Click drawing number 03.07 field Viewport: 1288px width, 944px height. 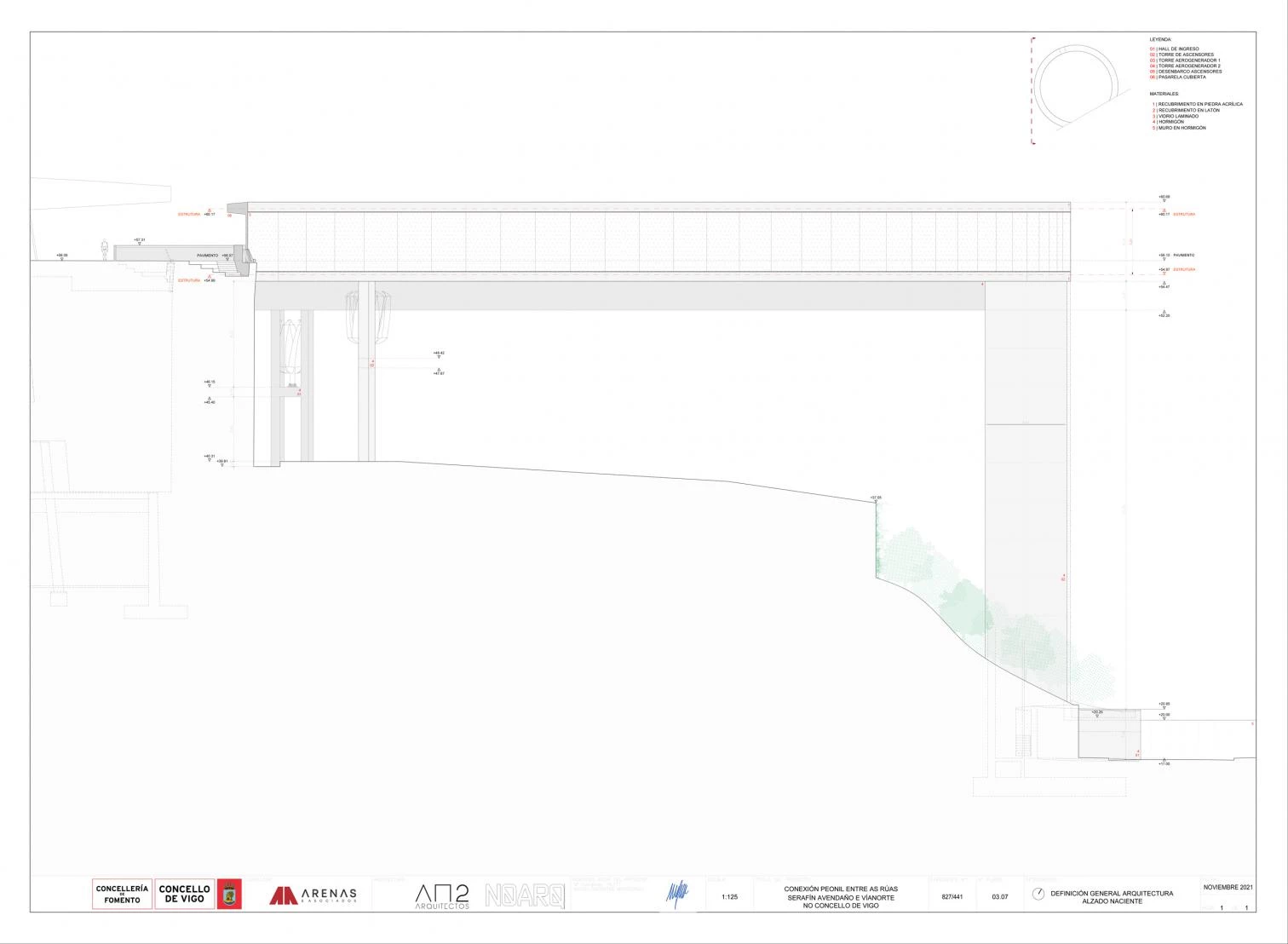(999, 896)
